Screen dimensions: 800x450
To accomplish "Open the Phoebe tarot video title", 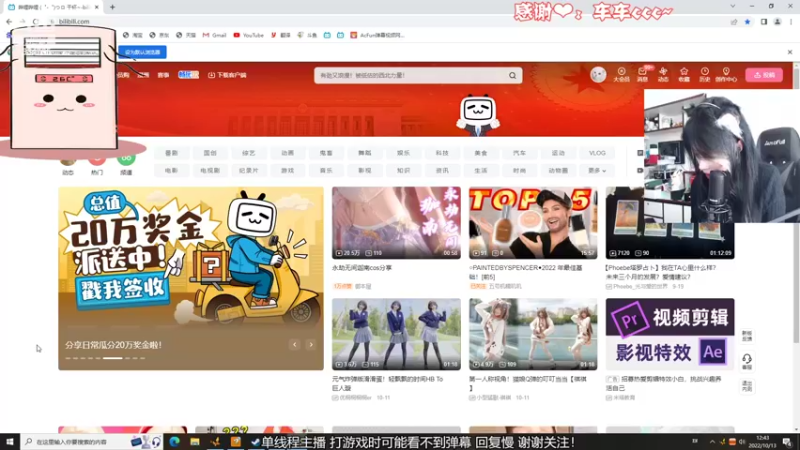I will coord(660,272).
